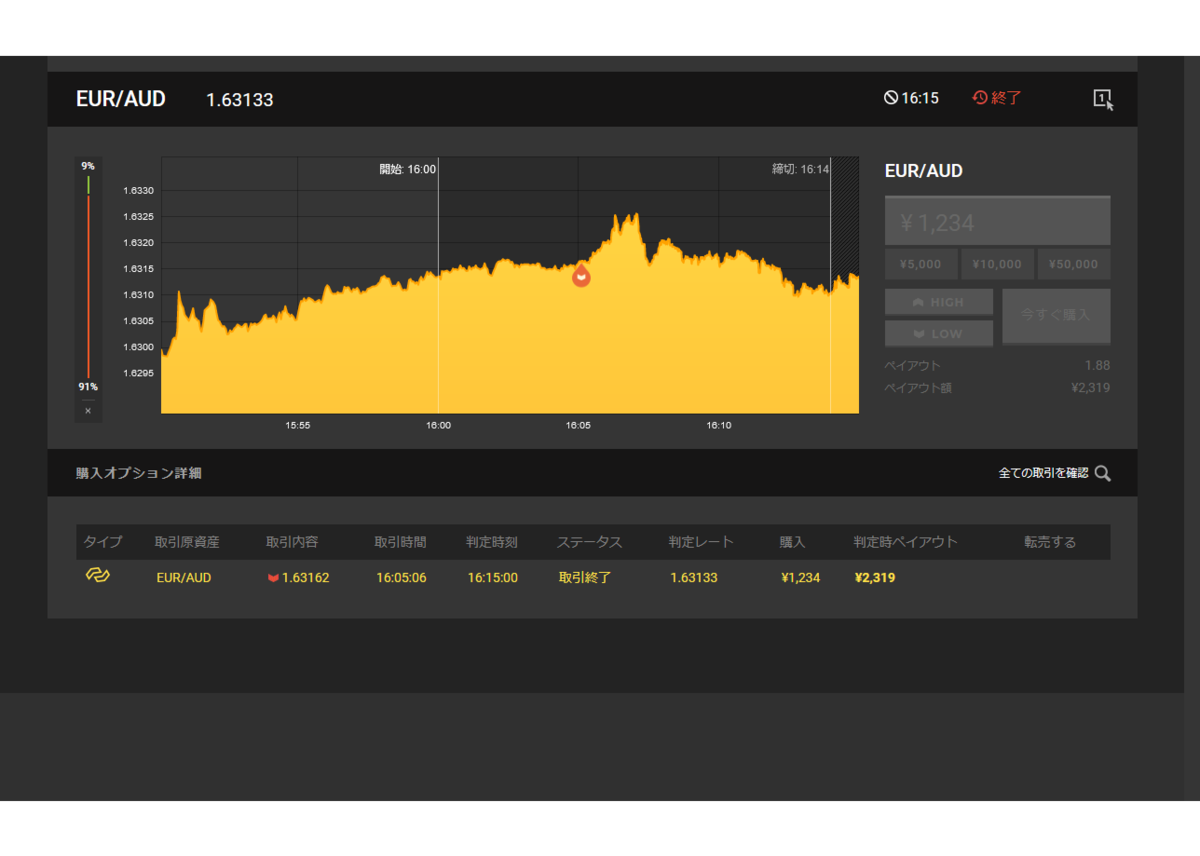The width and height of the screenshot is (1200, 856).
Task: Open the 全ての取引を確認 link
Action: coord(1043,473)
